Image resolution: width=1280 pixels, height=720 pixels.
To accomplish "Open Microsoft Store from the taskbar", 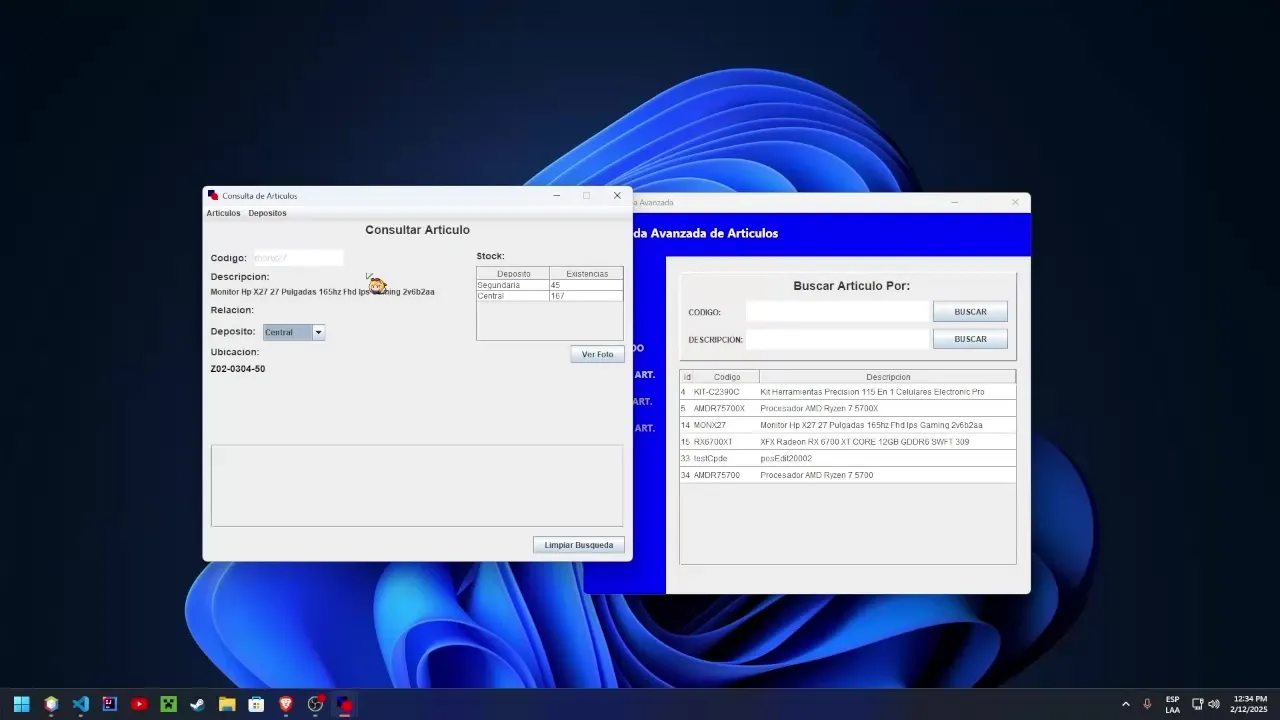I will coord(257,704).
